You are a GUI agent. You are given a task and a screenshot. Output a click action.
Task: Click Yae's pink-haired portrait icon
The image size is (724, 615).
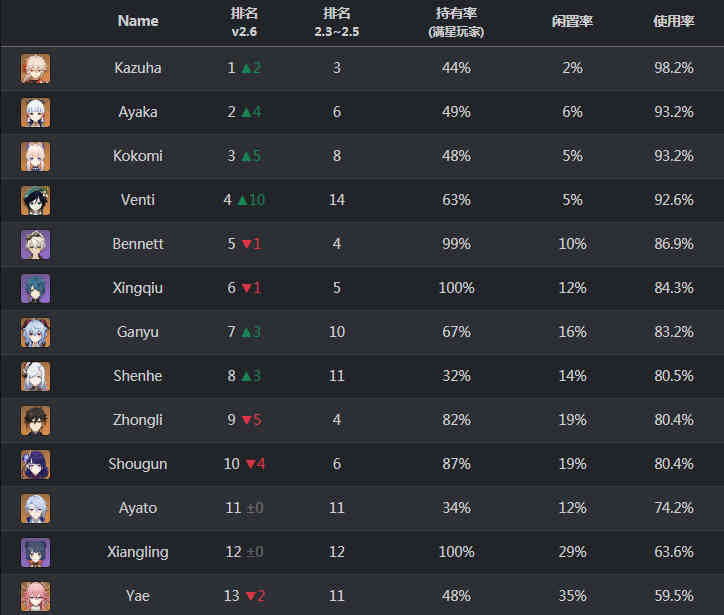click(35, 596)
